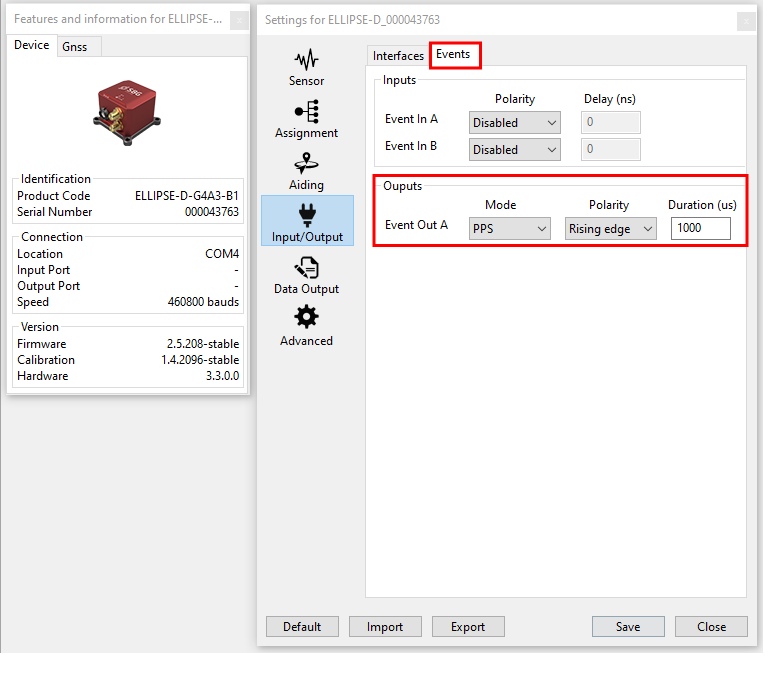This screenshot has height=673, width=783.
Task: Open the Event Out A mode dropdown
Action: click(x=510, y=229)
